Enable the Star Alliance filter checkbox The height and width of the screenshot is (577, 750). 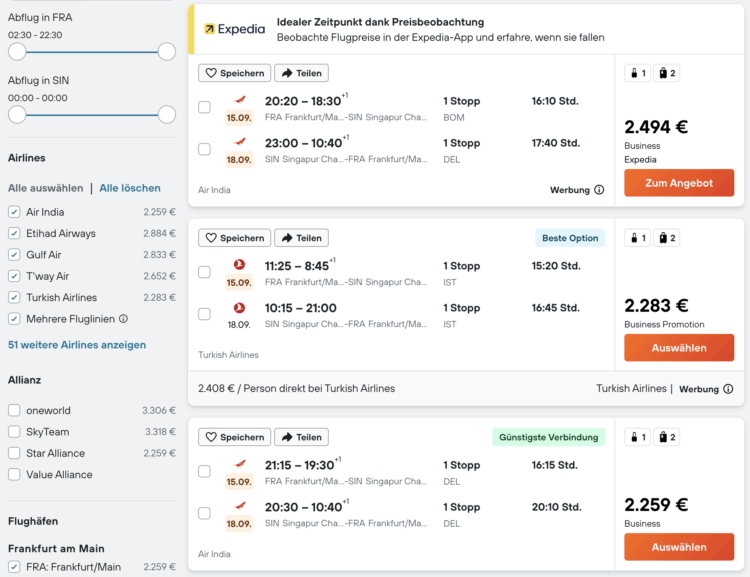point(14,453)
